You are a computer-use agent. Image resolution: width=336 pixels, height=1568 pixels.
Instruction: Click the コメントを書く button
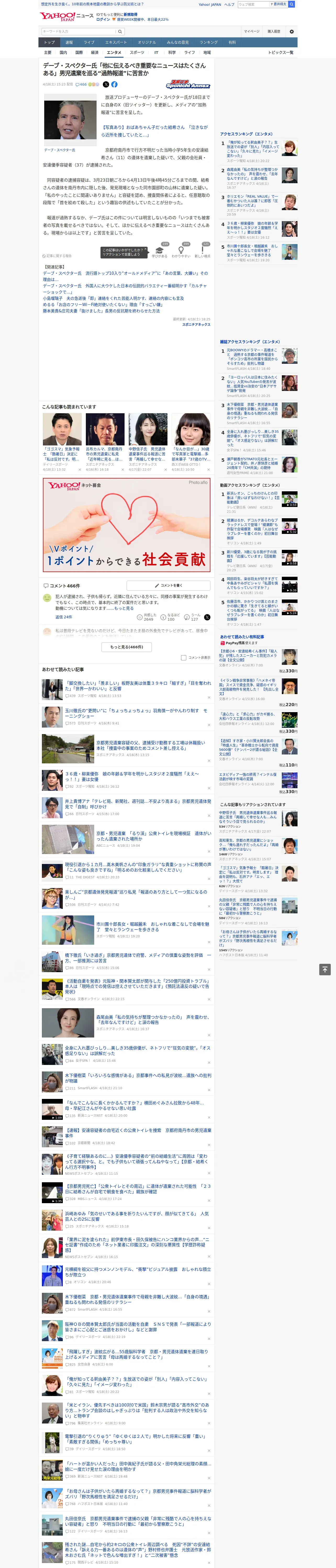[x=168, y=586]
